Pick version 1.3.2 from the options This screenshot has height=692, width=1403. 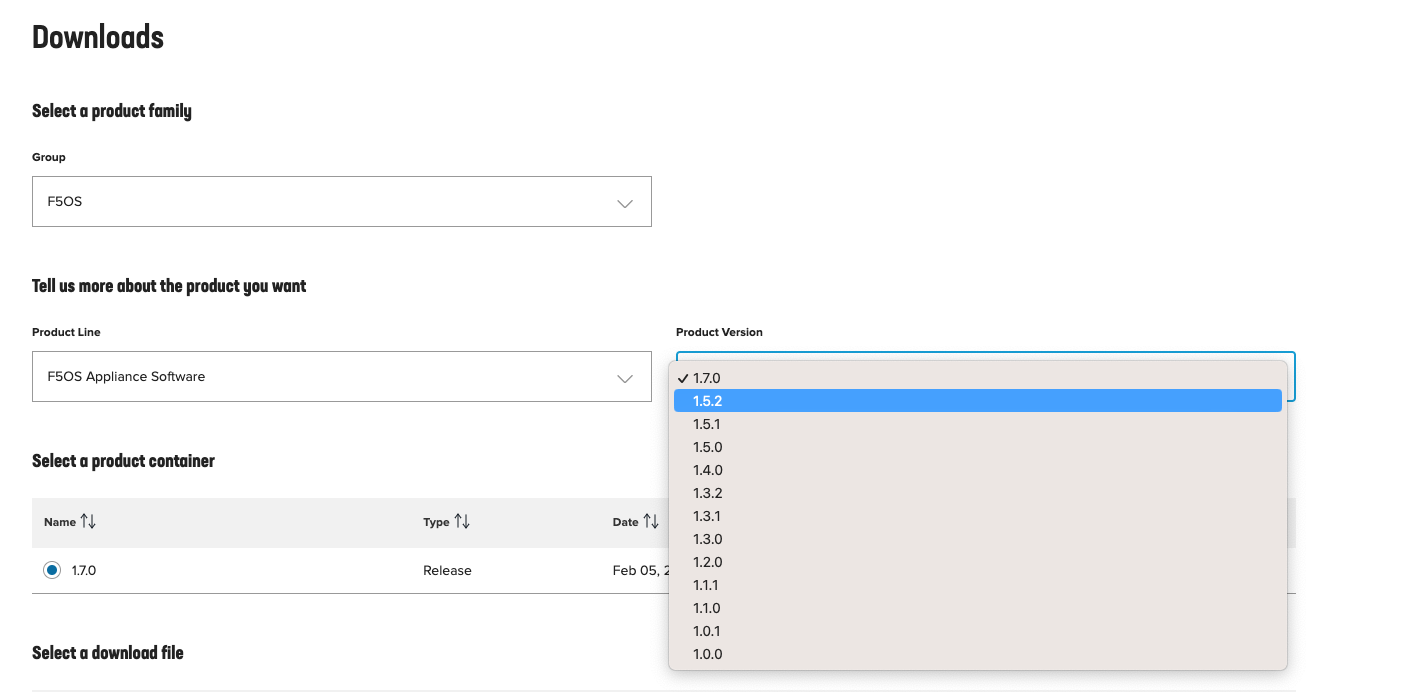point(978,493)
